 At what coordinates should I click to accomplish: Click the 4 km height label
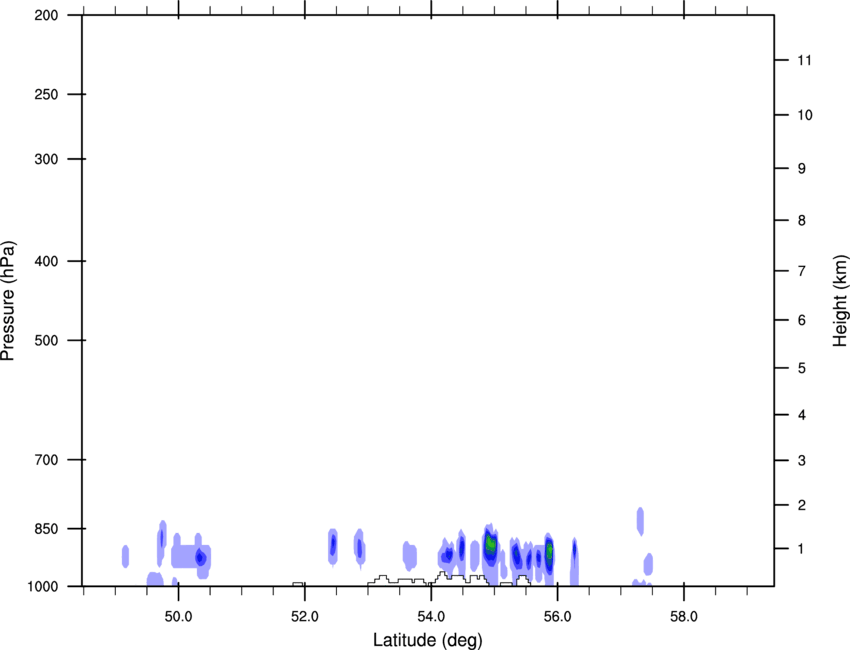coord(802,415)
